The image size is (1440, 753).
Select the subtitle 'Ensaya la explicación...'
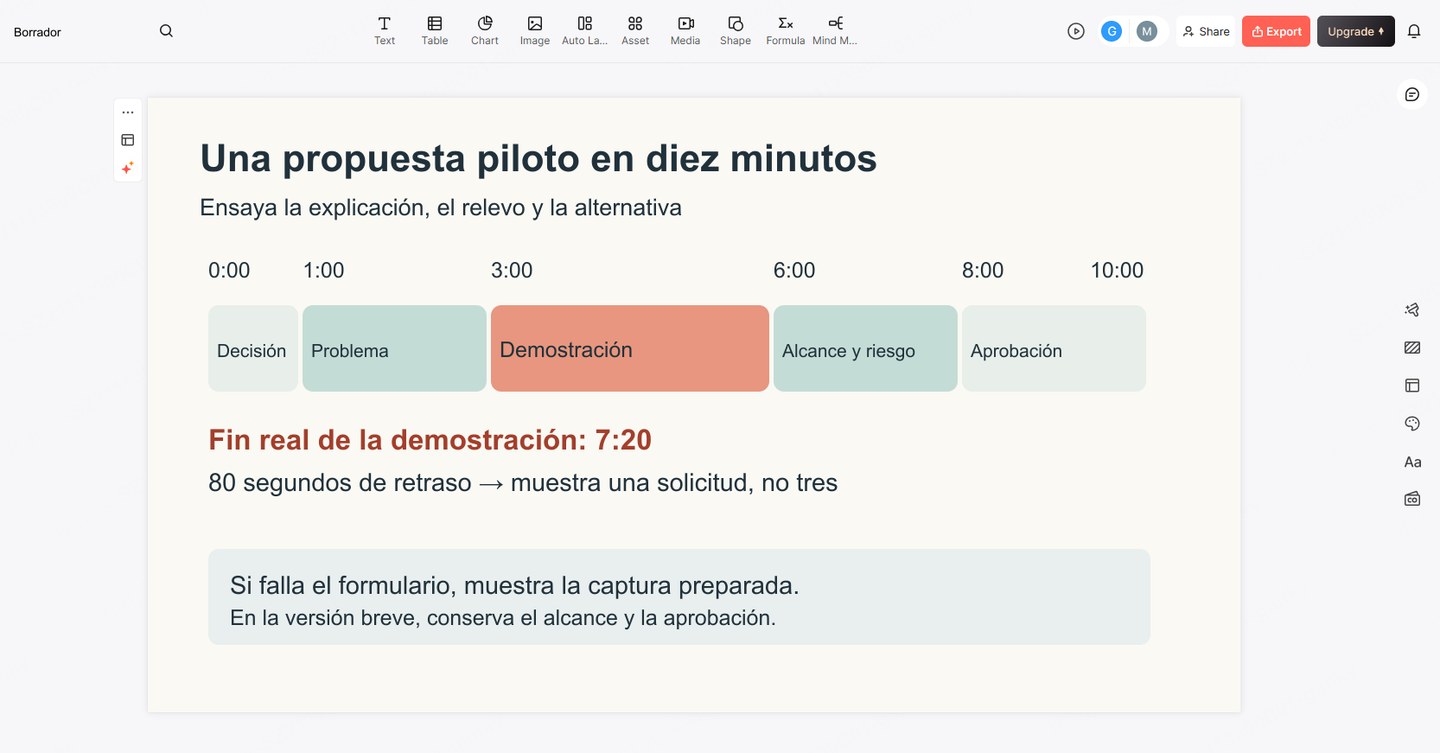[441, 208]
